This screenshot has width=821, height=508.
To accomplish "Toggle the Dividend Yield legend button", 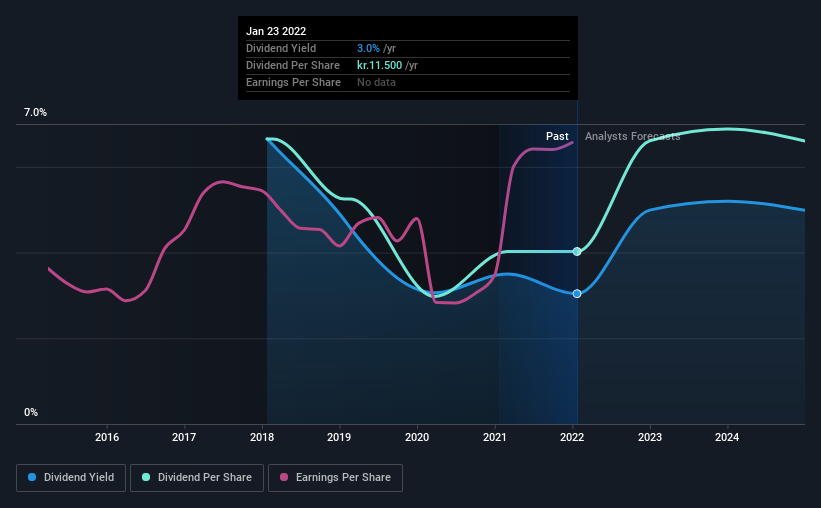I will coord(71,478).
